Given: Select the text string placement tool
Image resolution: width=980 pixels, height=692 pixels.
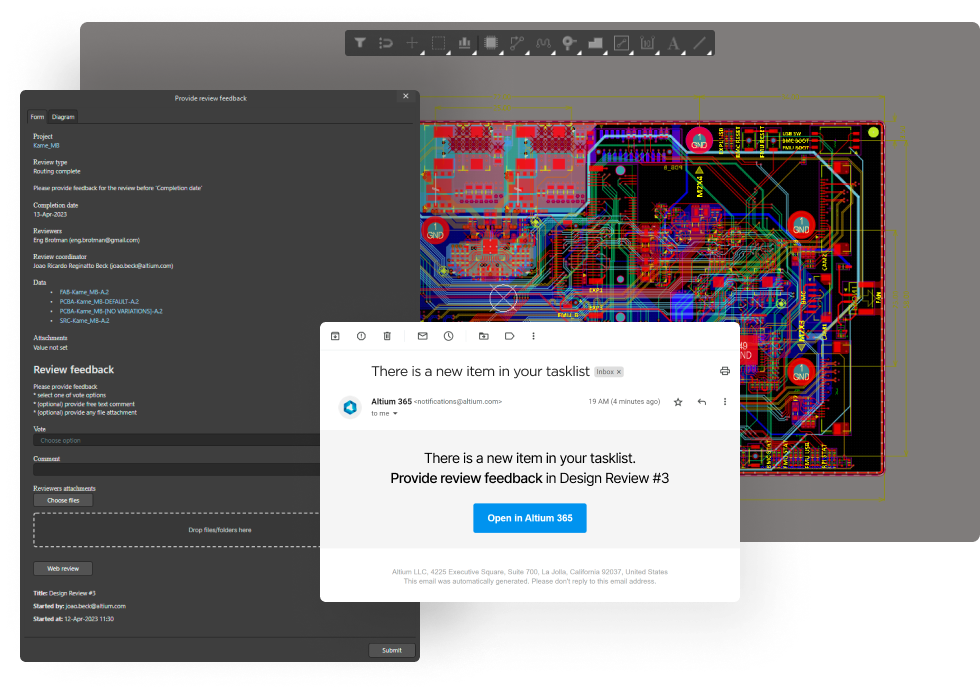Looking at the screenshot, I should pos(675,43).
